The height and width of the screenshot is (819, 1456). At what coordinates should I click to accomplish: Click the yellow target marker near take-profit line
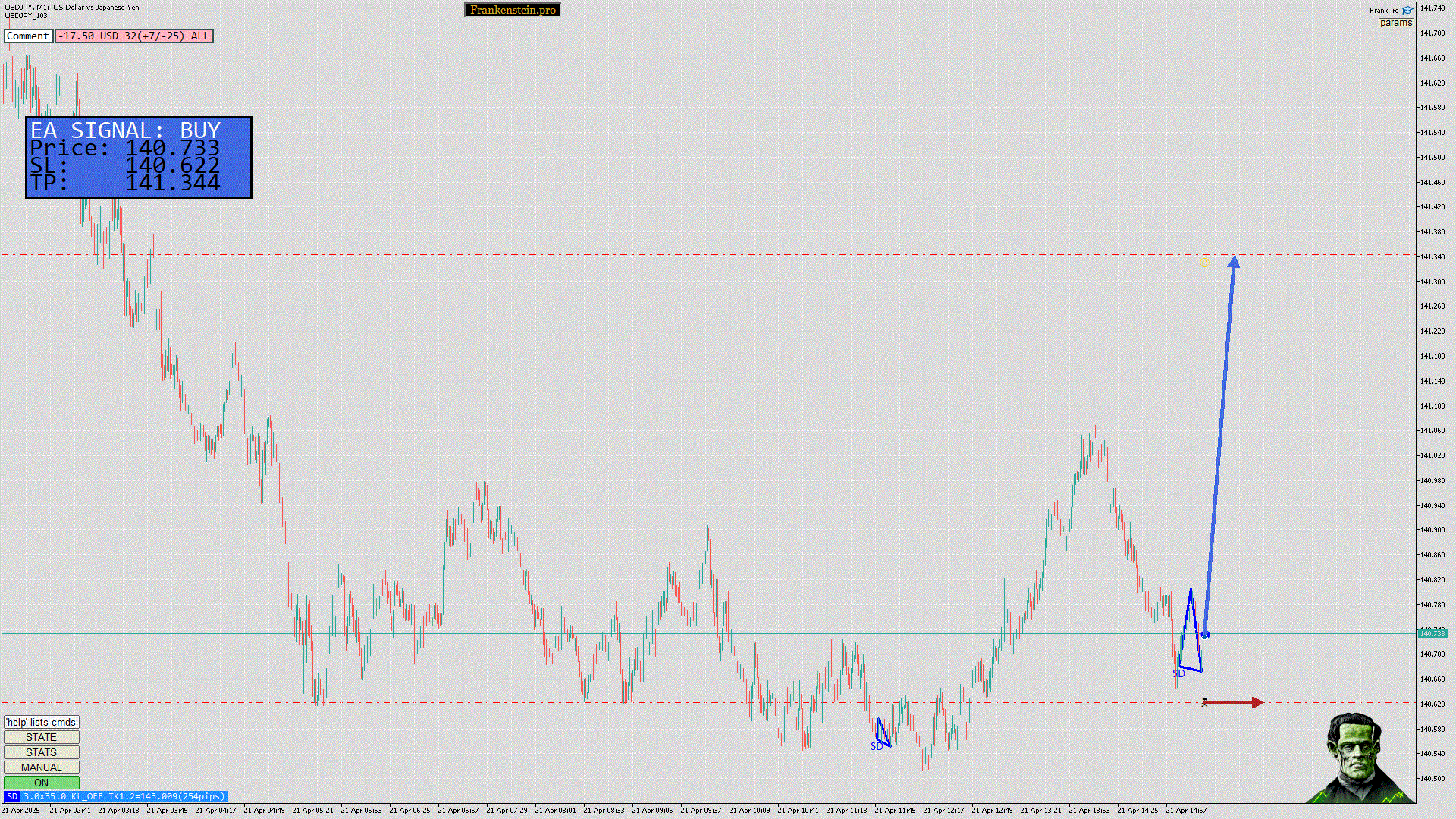pos(1204,262)
